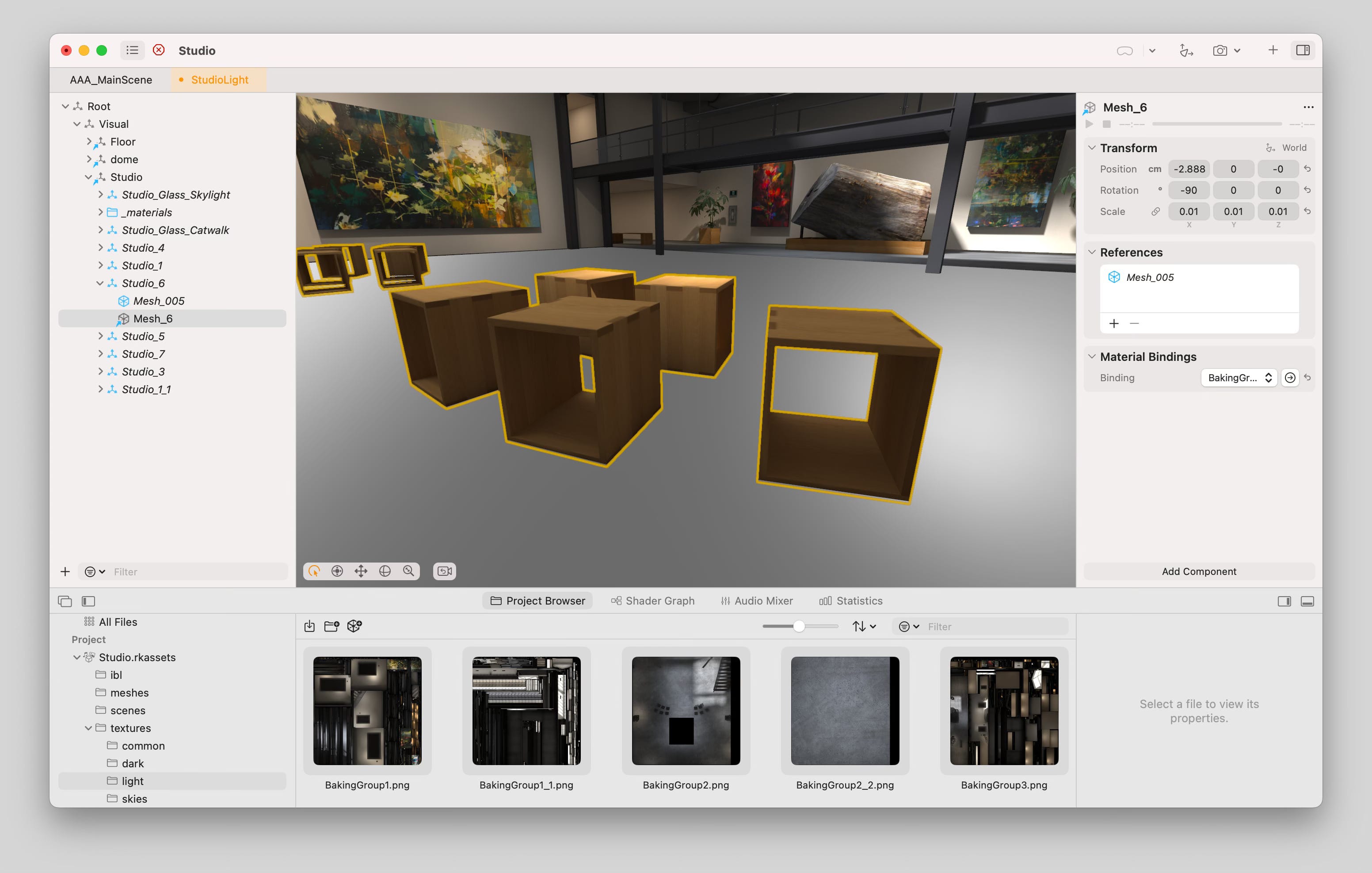Viewport: 1372px width, 873px height.
Task: Adjust the thumbnail size slider
Action: point(800,626)
